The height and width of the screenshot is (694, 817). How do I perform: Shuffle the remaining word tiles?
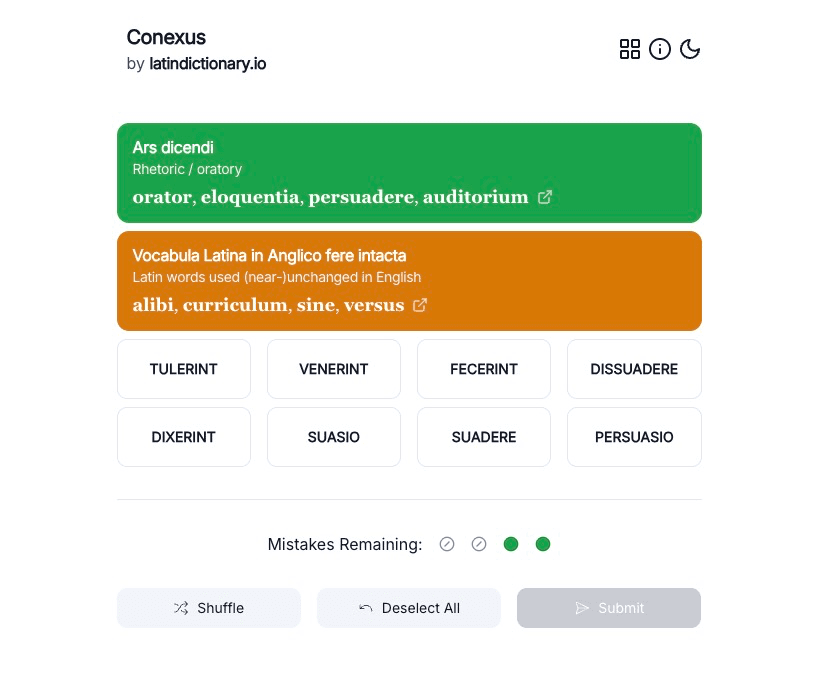(209, 608)
